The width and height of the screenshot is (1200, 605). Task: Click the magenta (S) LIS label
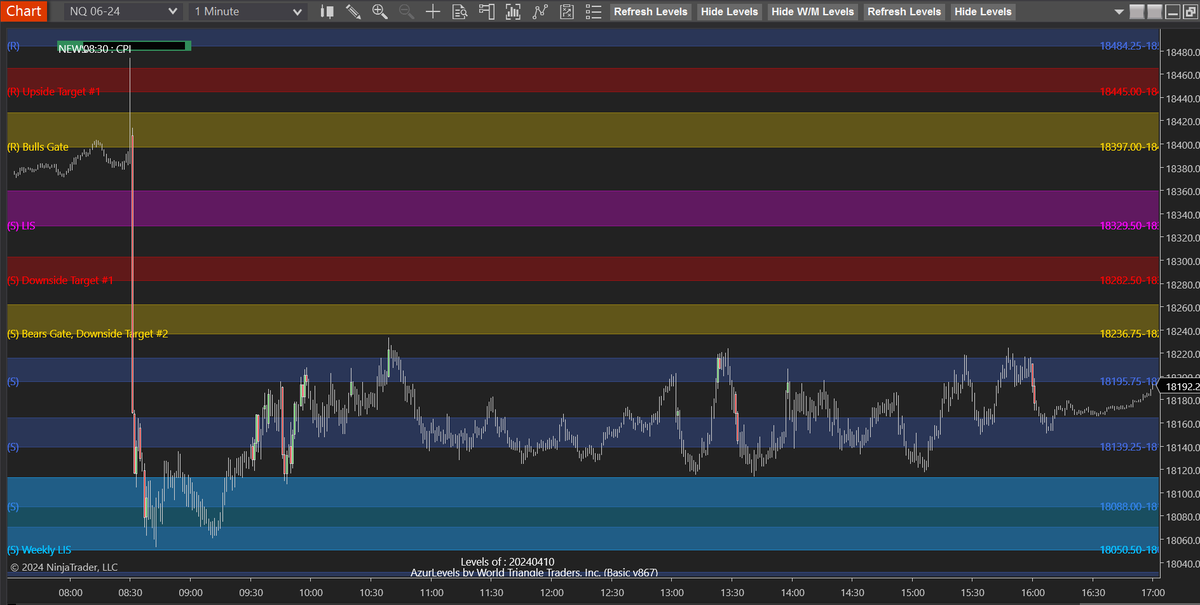pyautogui.click(x=21, y=226)
